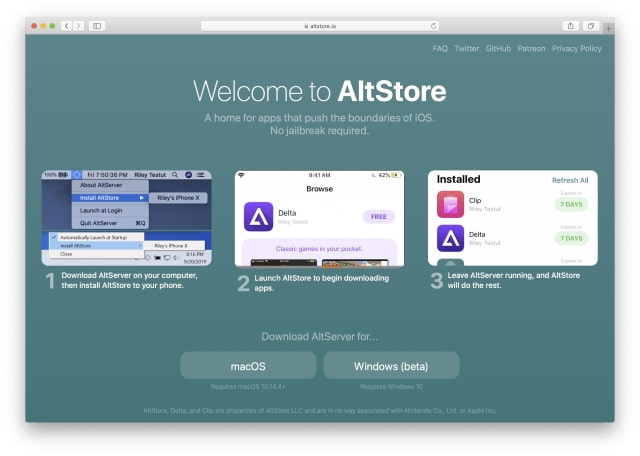Toggle the Safari sidebar button
The image size is (640, 456).
97,26
